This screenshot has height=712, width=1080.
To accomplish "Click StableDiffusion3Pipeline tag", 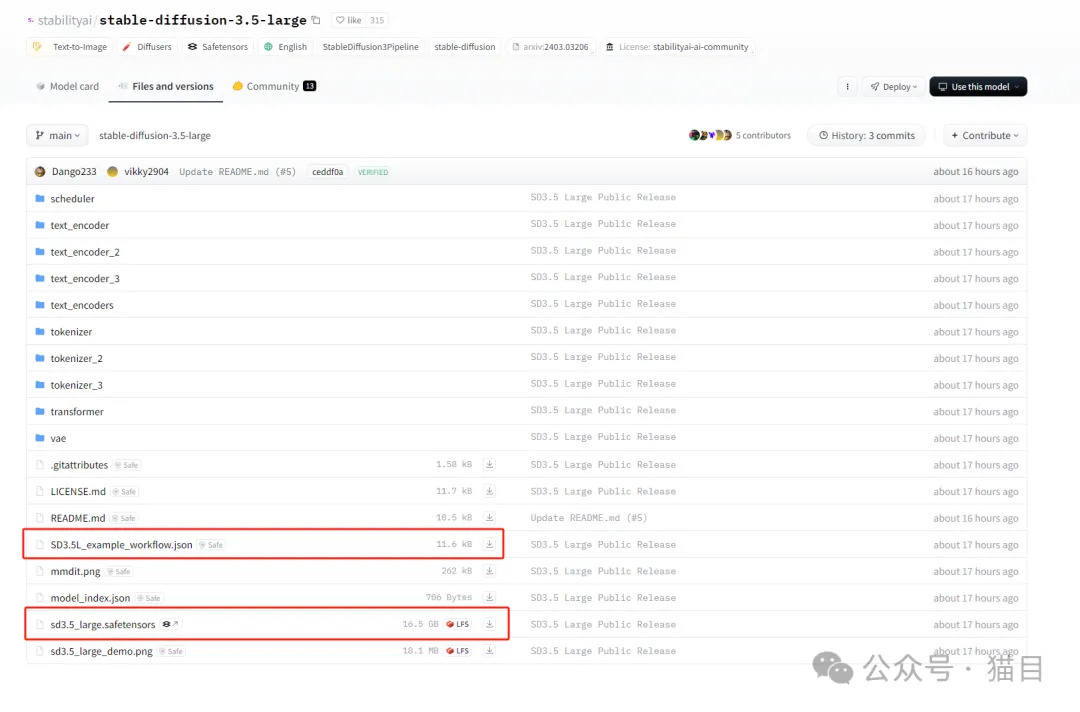I will tap(371, 47).
